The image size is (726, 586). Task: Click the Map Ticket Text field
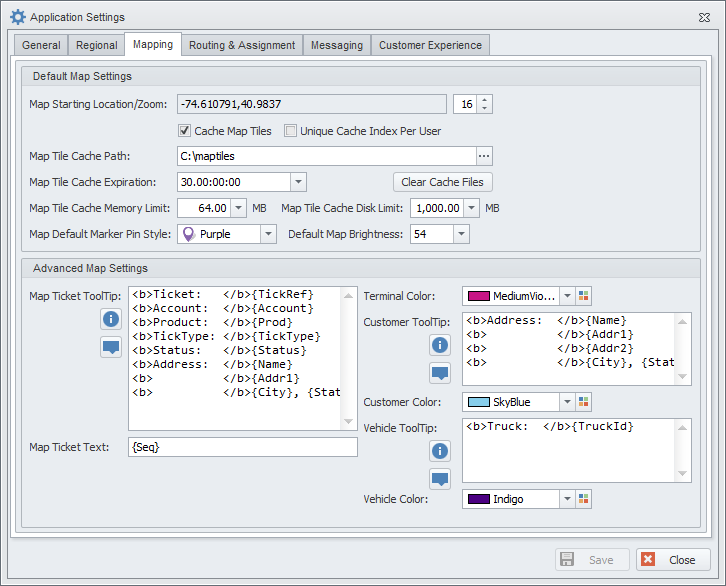coord(243,447)
